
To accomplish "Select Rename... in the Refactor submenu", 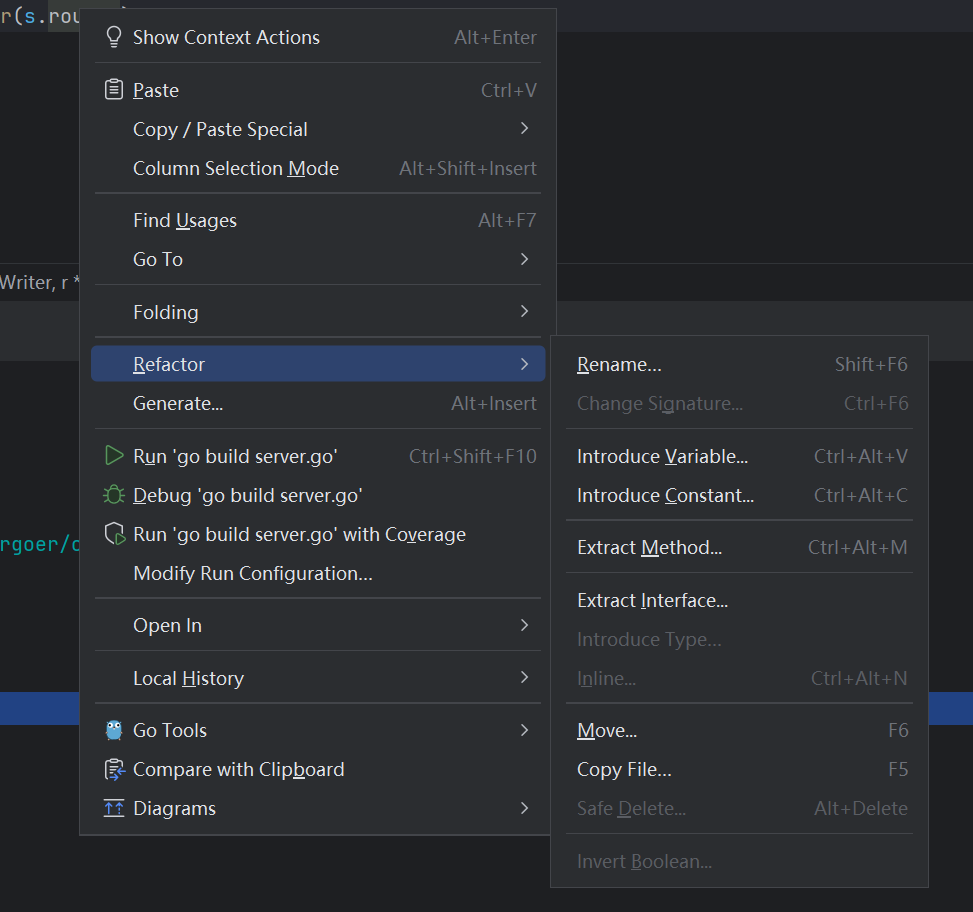I will 619,365.
